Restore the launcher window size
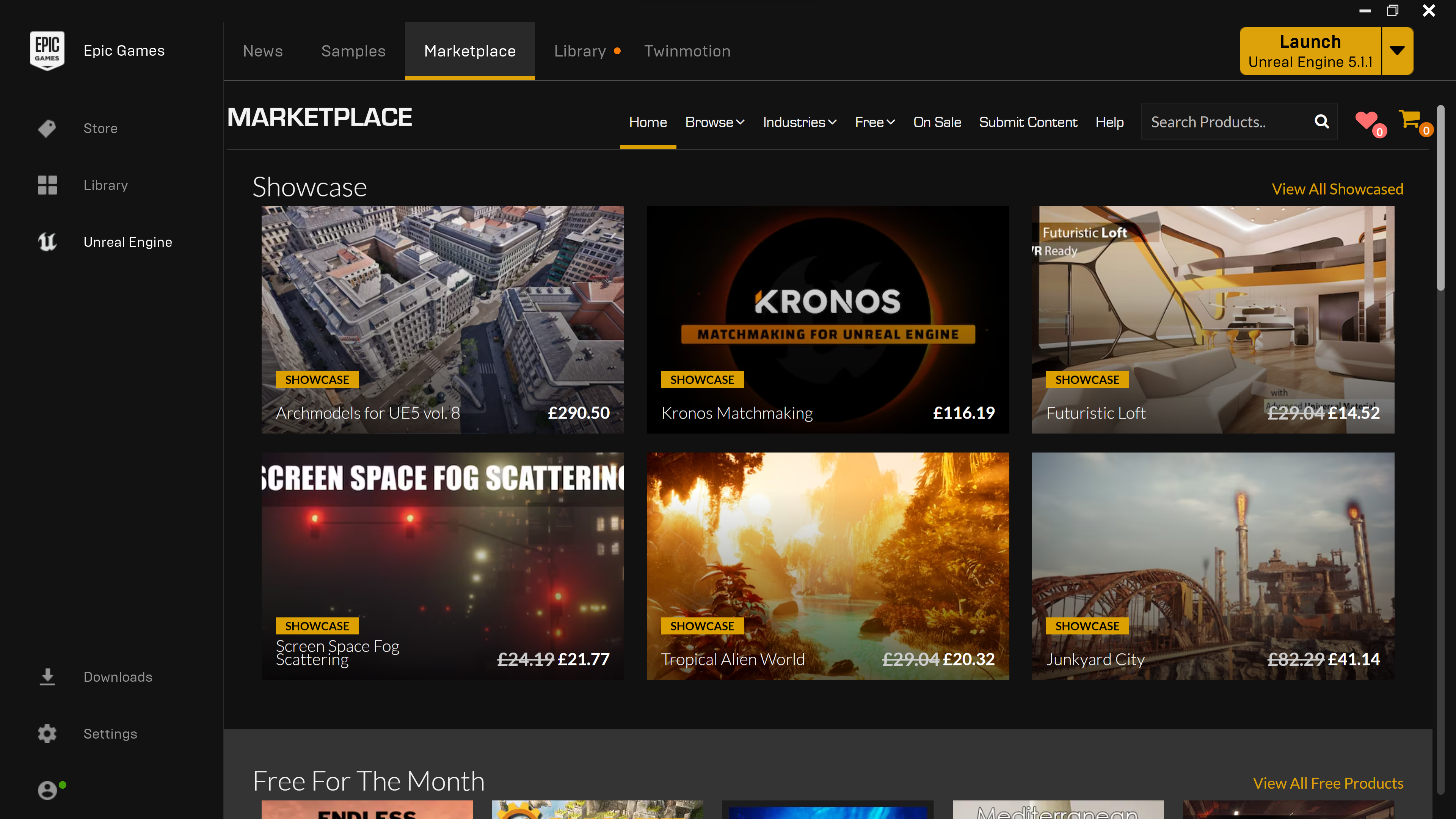 [x=1392, y=11]
